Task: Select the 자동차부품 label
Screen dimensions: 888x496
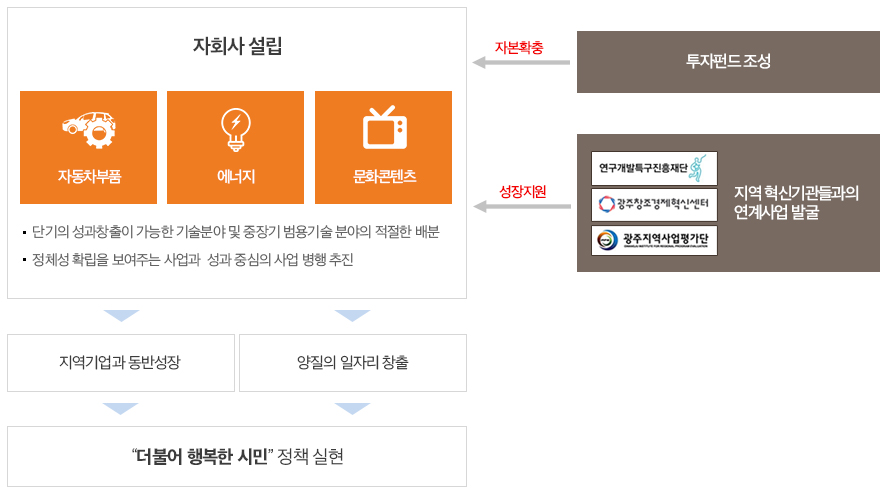Action: point(89,176)
